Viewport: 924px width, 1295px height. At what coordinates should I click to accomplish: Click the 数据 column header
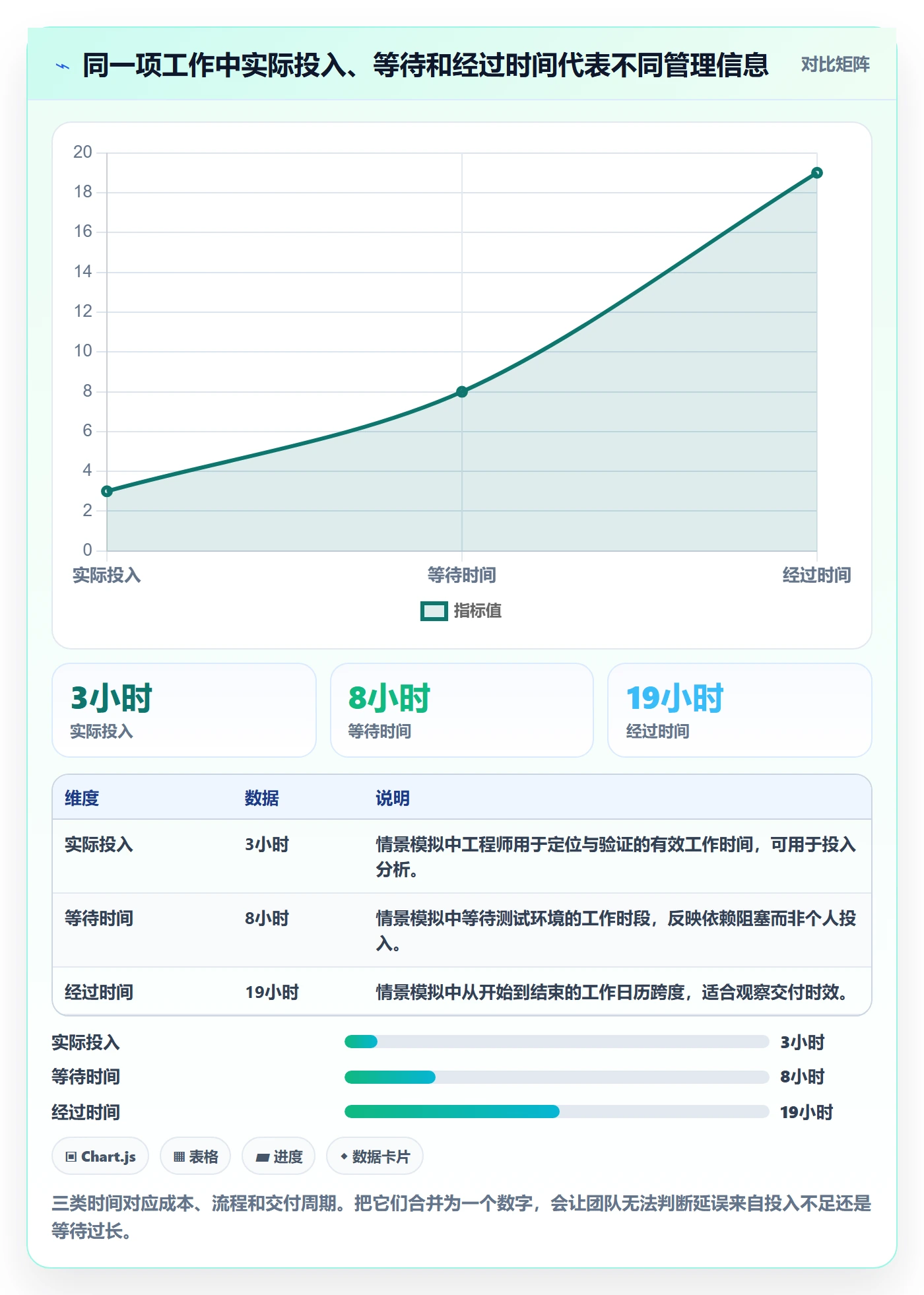point(262,799)
